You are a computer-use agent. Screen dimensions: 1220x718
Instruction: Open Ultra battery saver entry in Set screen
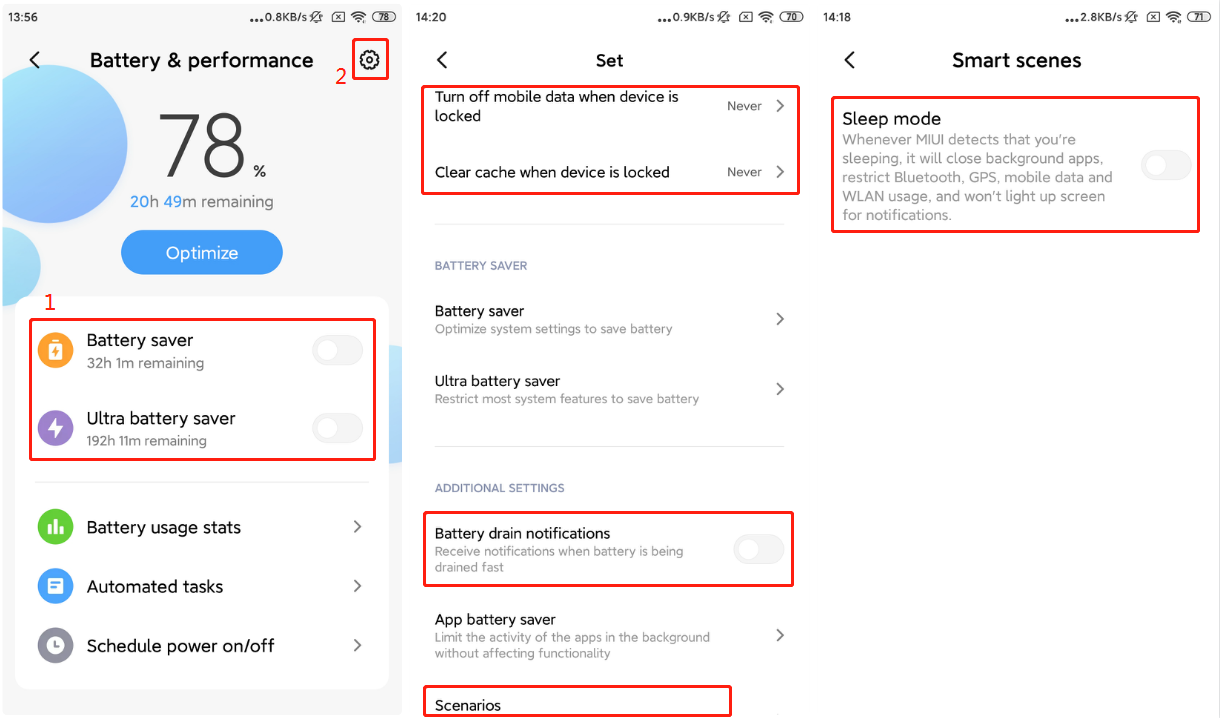pos(610,389)
